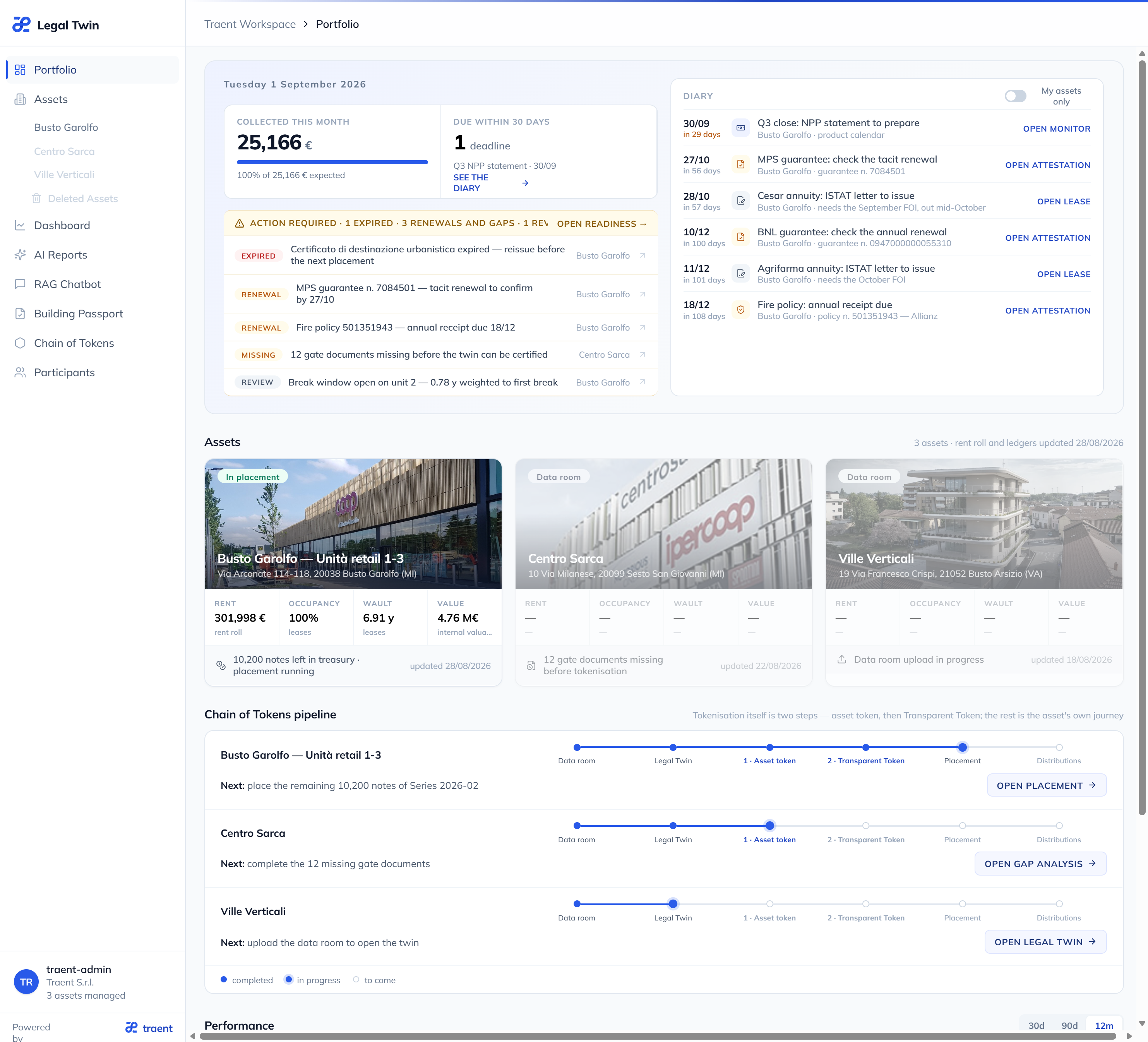The image size is (1148, 1042).
Task: Select Centro Sarca under Assets tree
Action: (64, 151)
